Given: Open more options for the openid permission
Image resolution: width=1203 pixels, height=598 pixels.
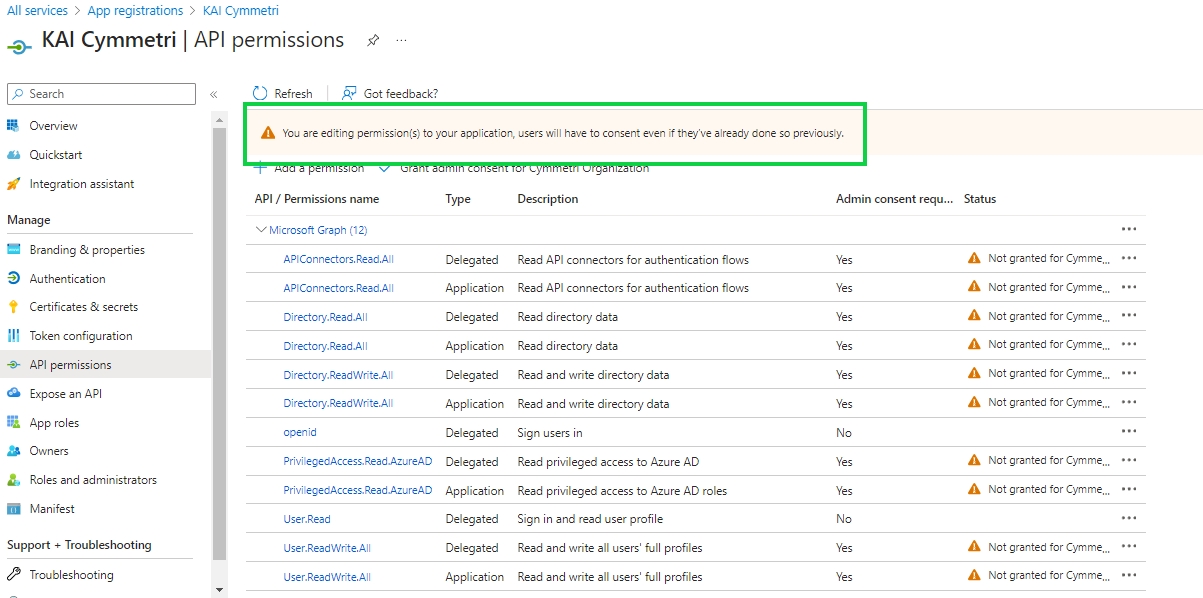Looking at the screenshot, I should [1129, 432].
